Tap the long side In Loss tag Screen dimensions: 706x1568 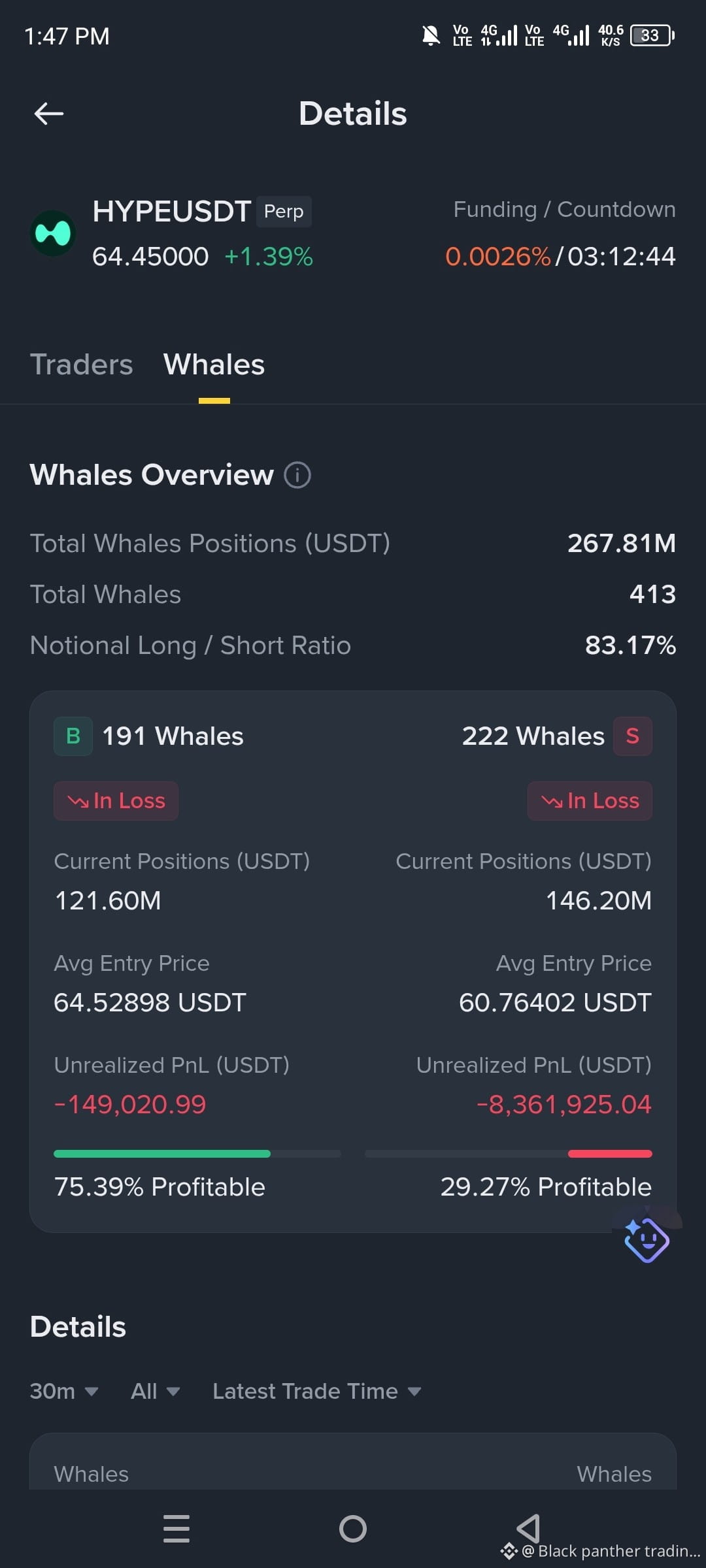click(x=116, y=801)
